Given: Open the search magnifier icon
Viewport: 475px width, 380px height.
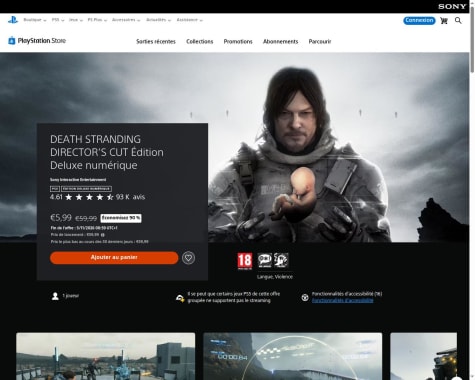Looking at the screenshot, I should (458, 21).
